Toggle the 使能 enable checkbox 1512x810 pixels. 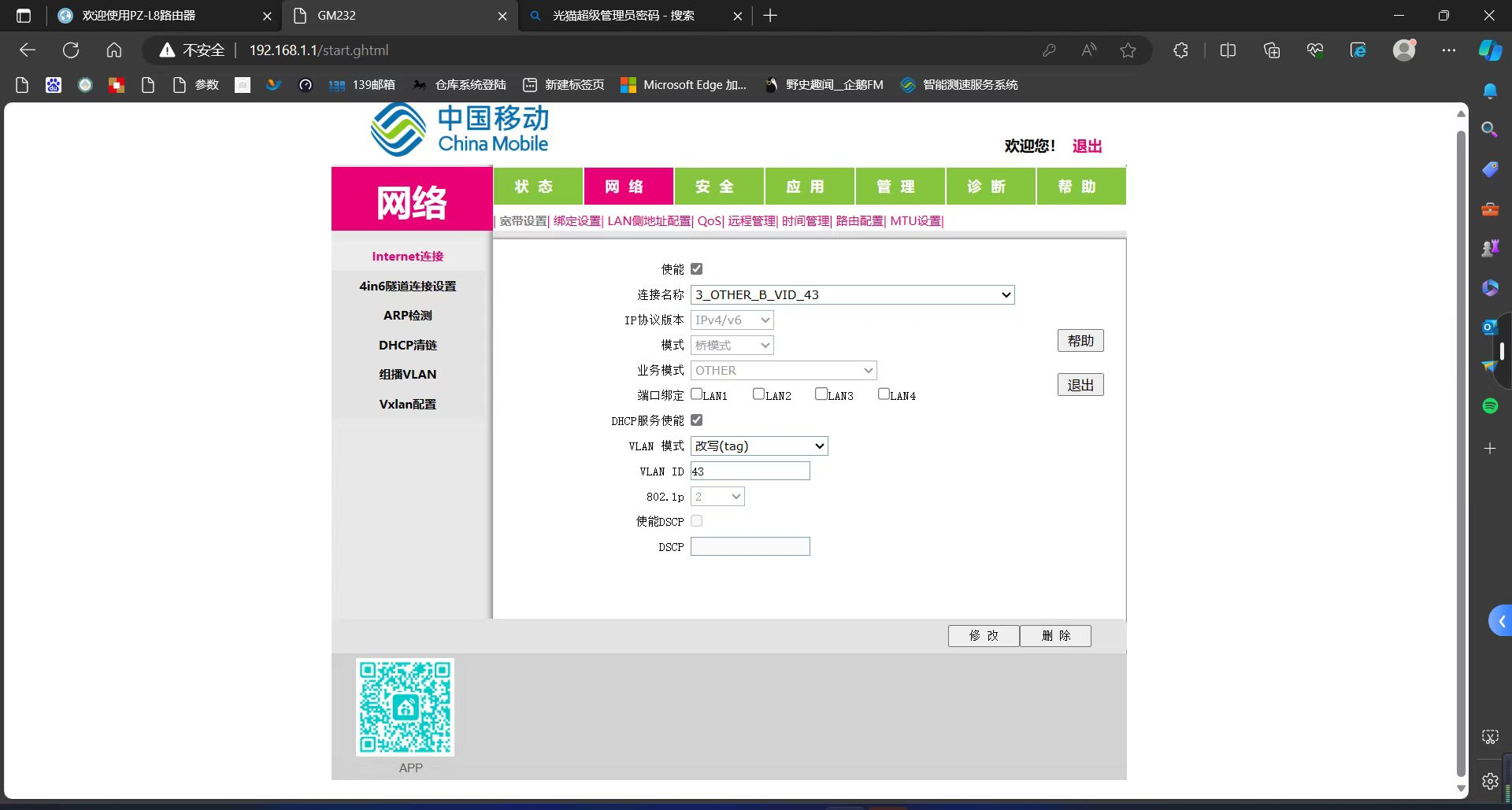pyautogui.click(x=697, y=269)
